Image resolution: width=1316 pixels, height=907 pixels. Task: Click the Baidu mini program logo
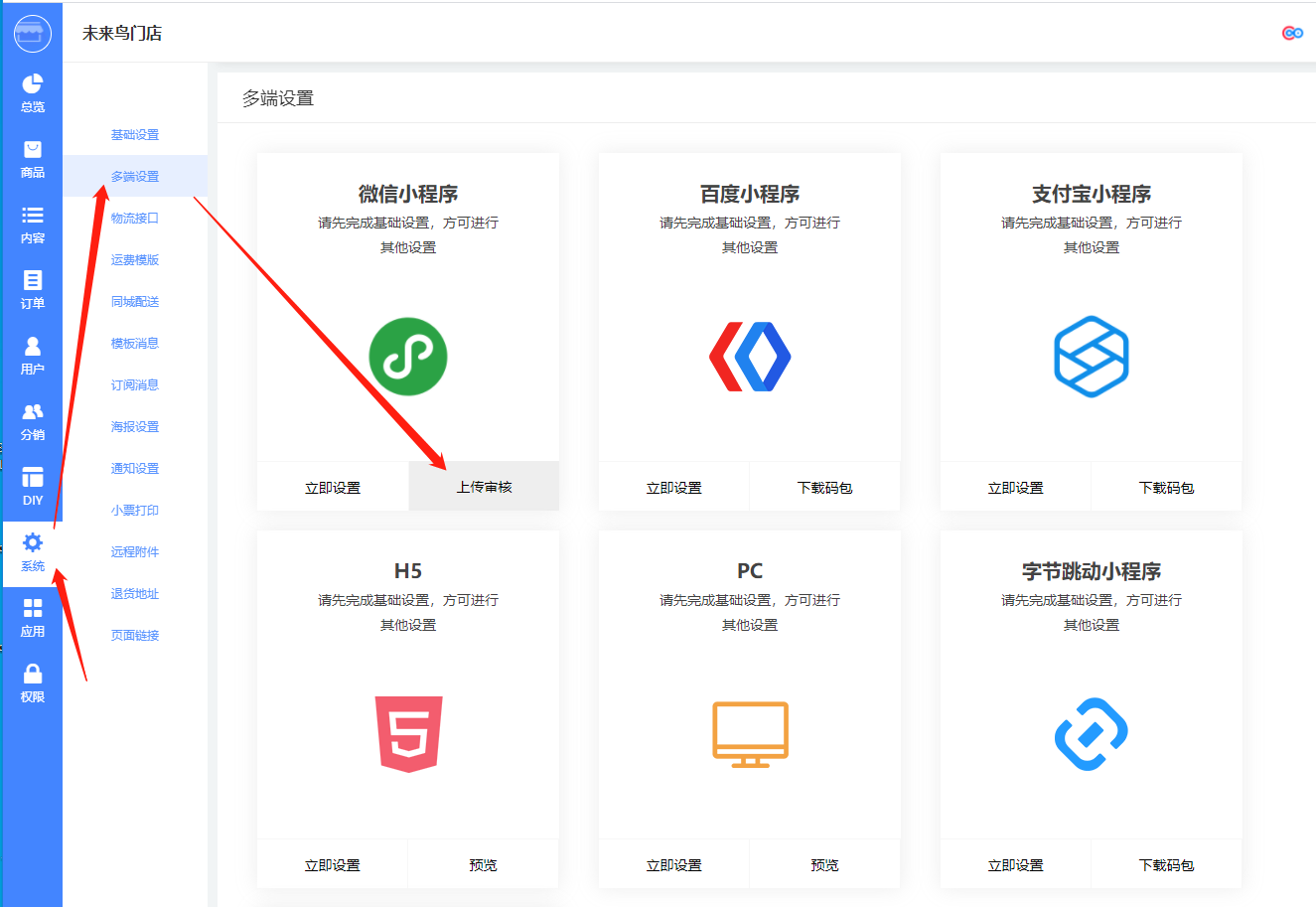(750, 357)
